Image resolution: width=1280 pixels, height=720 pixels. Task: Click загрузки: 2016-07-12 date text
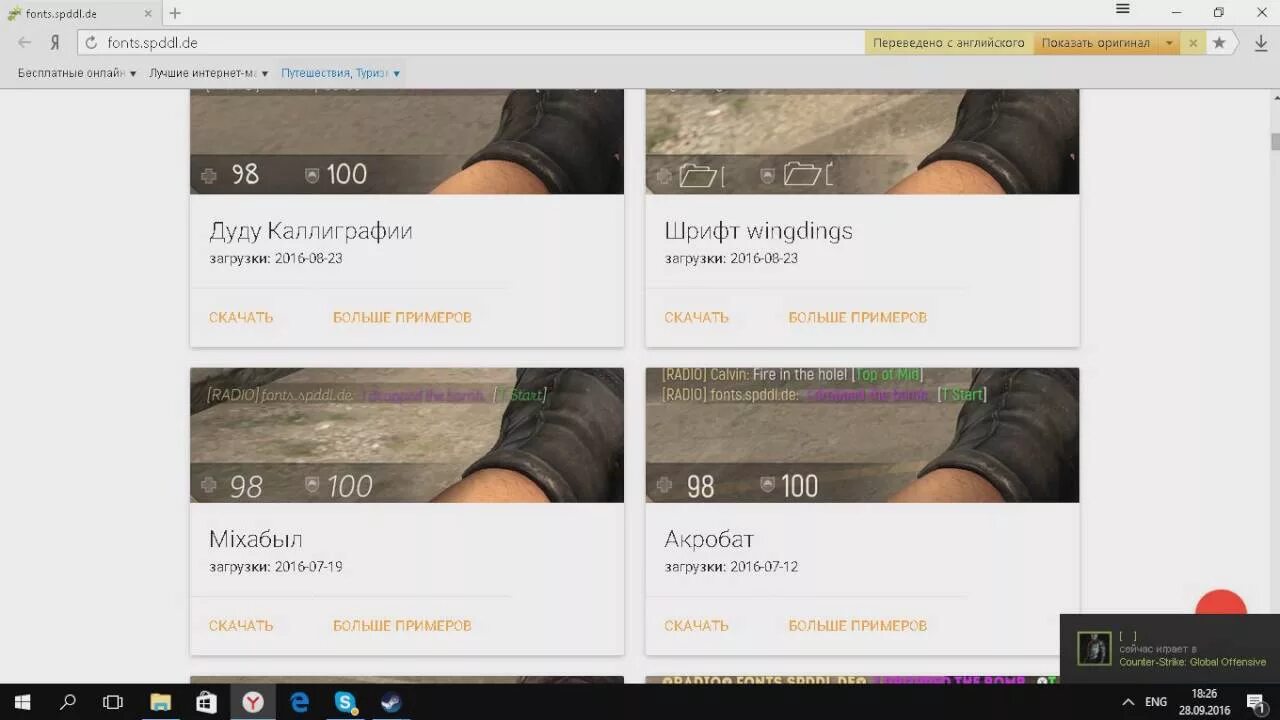click(731, 567)
